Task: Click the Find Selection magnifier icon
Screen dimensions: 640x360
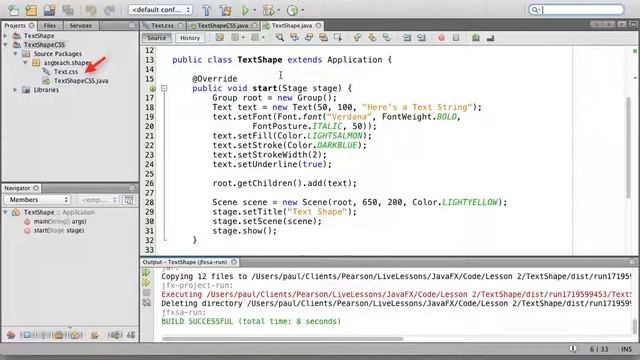Action: tap(280, 38)
